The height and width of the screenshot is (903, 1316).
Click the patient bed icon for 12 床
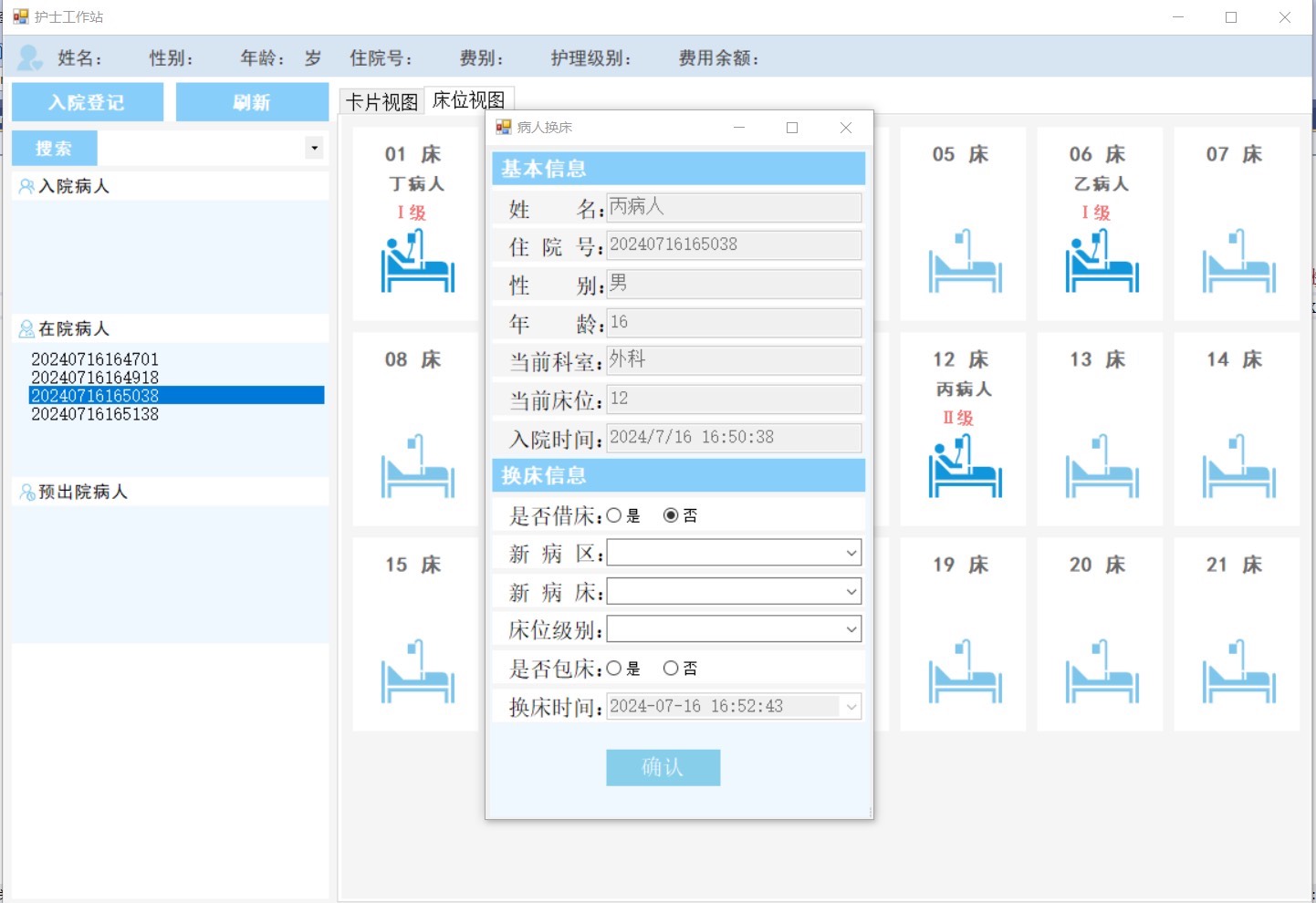[x=965, y=466]
